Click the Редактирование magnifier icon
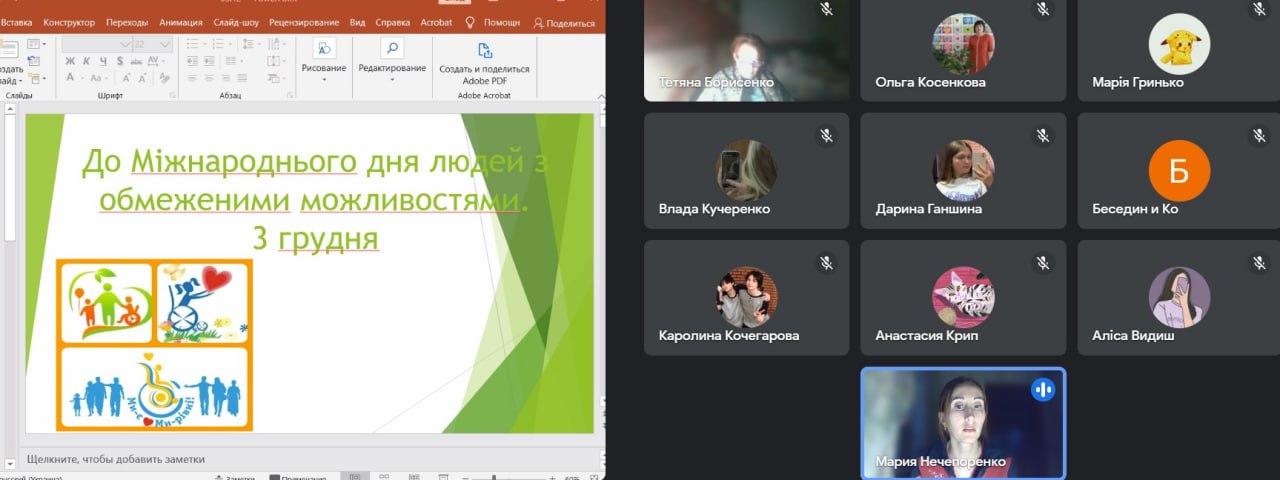1280x480 pixels. [392, 48]
